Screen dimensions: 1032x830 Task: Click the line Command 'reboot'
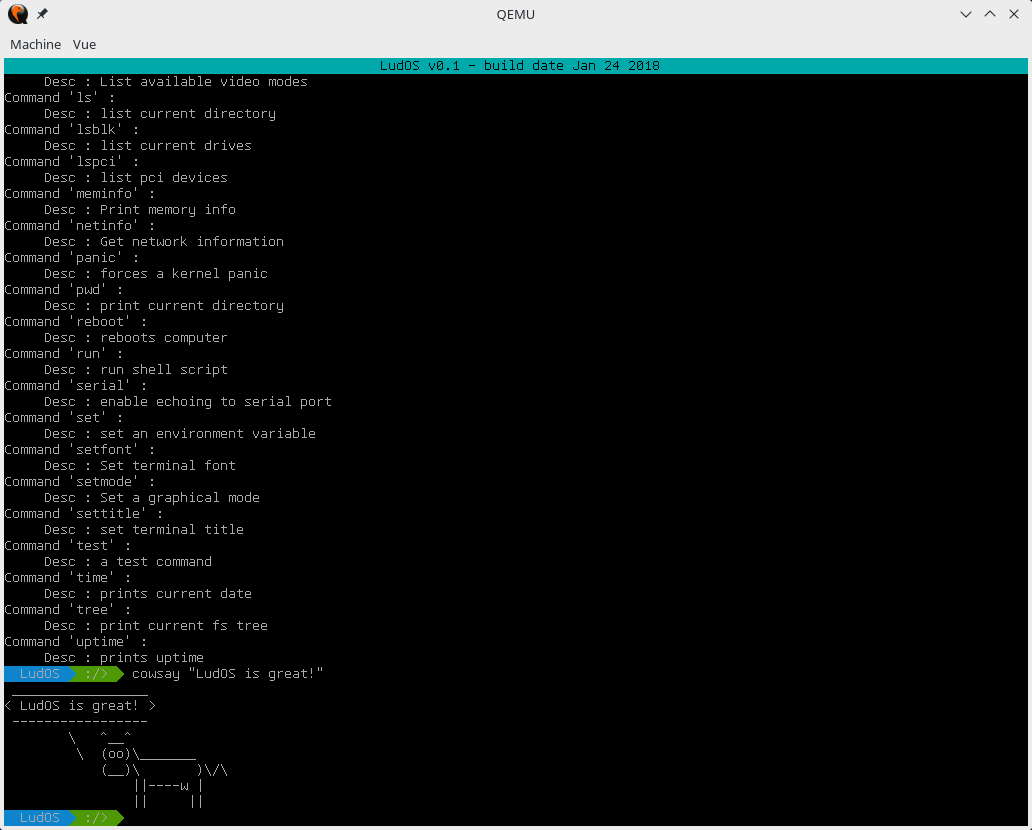76,321
